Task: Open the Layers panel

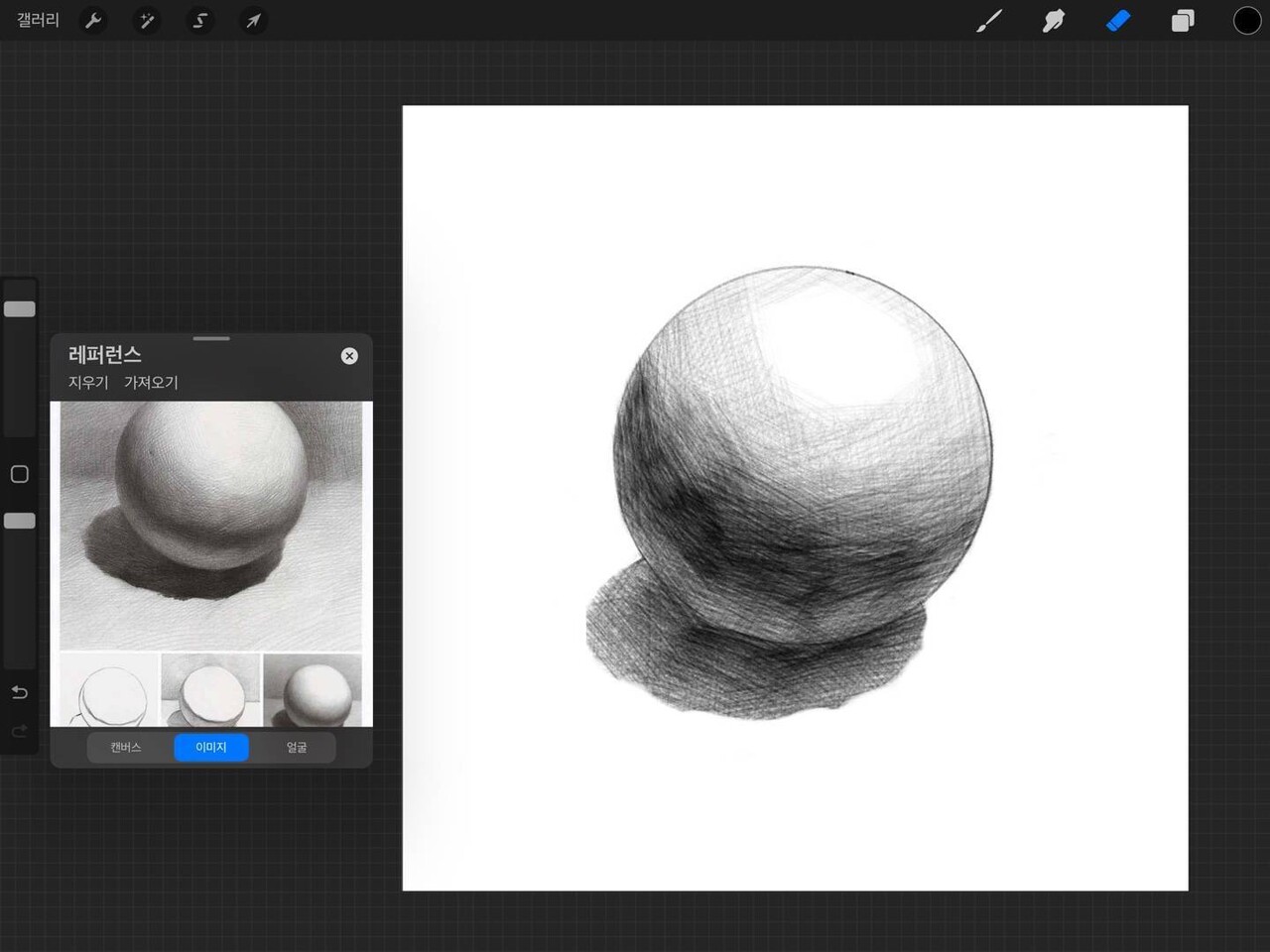Action: click(1183, 21)
